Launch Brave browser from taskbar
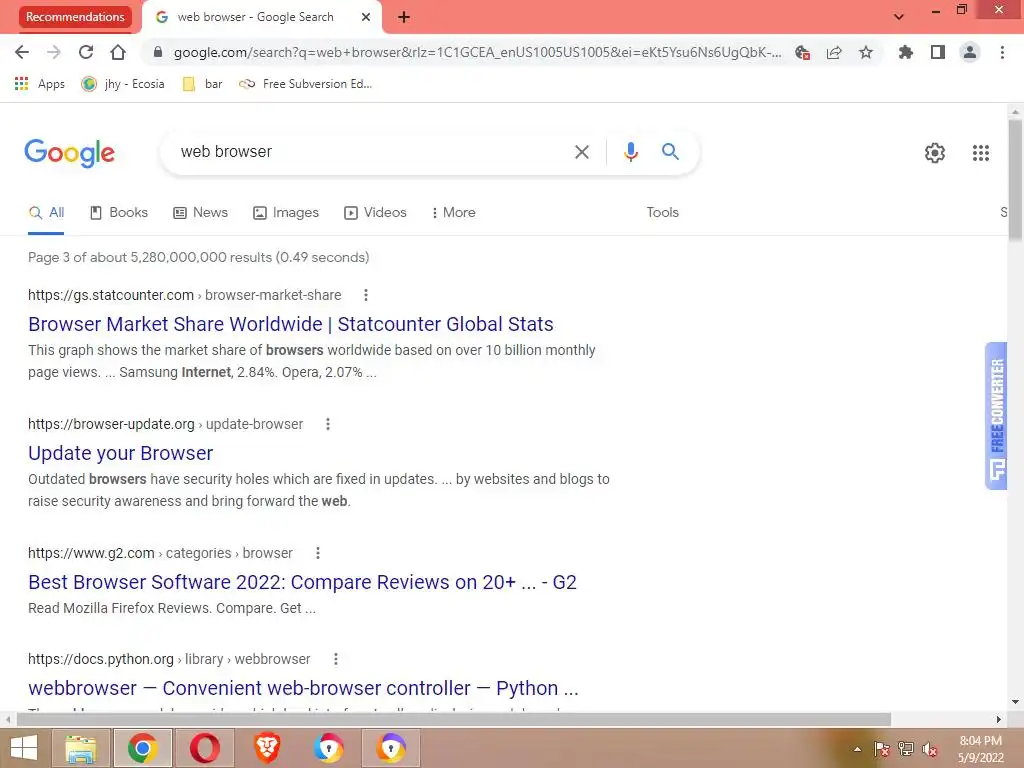The image size is (1024, 768). 267,748
